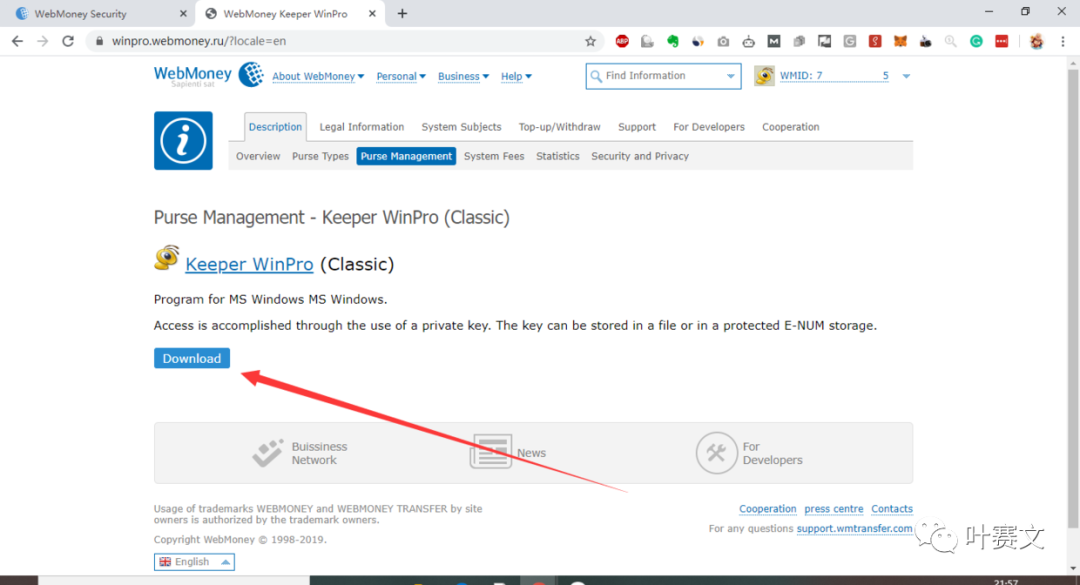Click the WebMoney globe logo

251,74
